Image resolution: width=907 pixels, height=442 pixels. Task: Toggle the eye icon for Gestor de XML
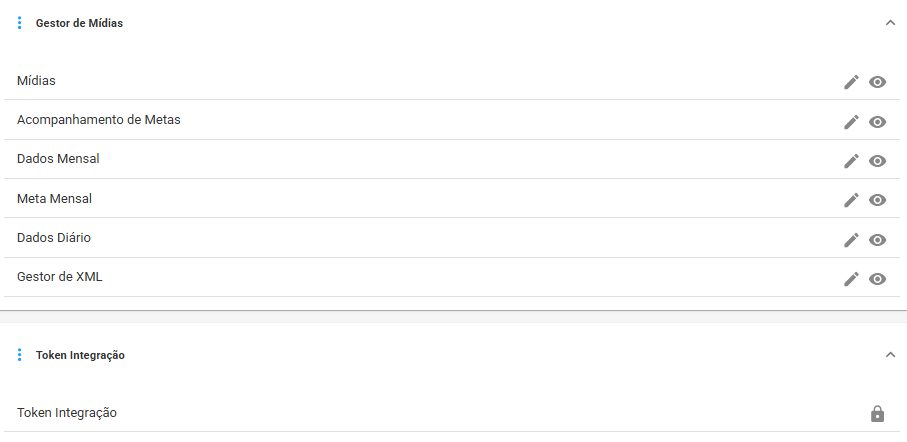pos(877,279)
